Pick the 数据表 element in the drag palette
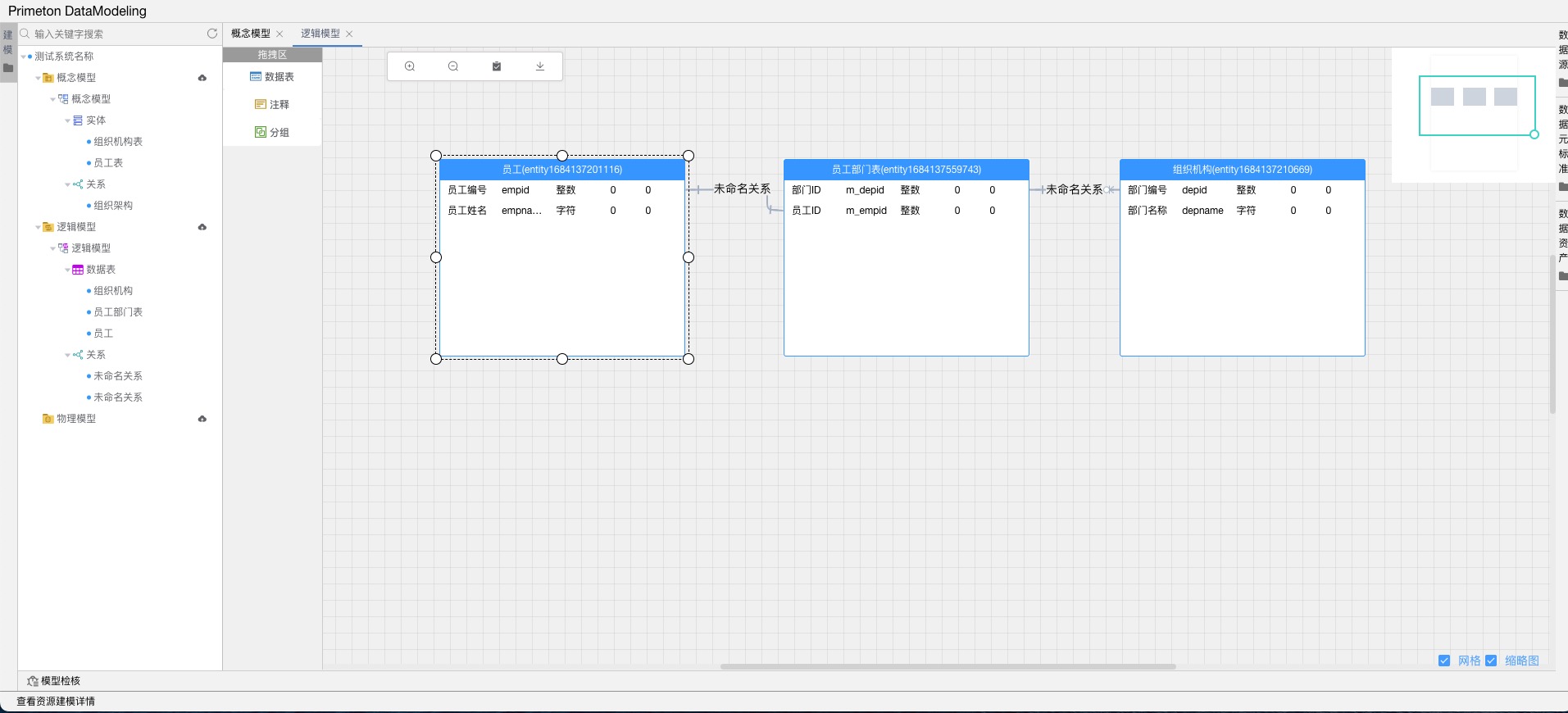Viewport: 1568px width, 713px height. coord(272,77)
